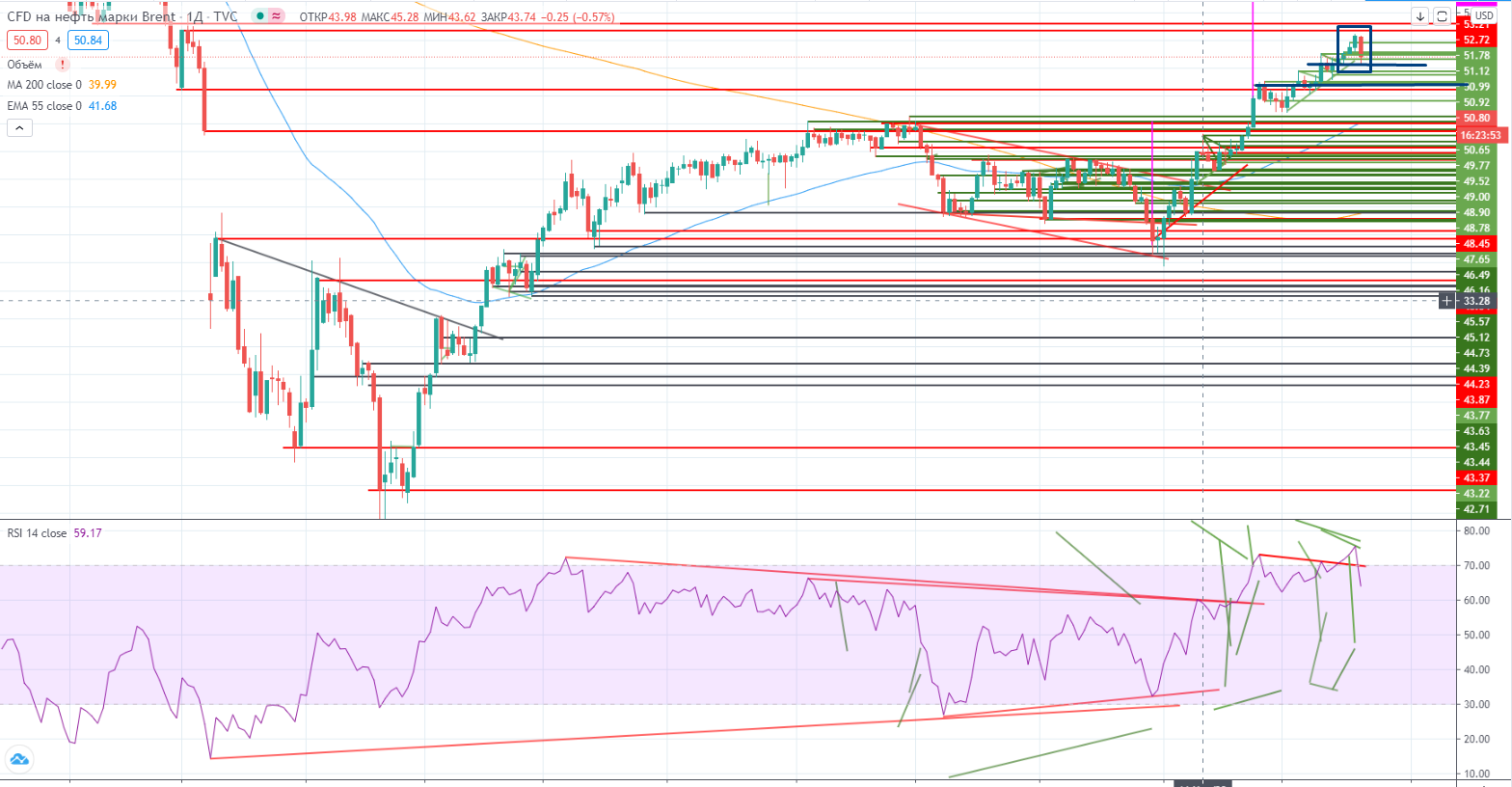Select the MA 200 close indicator label
Image resolution: width=1512 pixels, height=787 pixels.
click(x=44, y=85)
